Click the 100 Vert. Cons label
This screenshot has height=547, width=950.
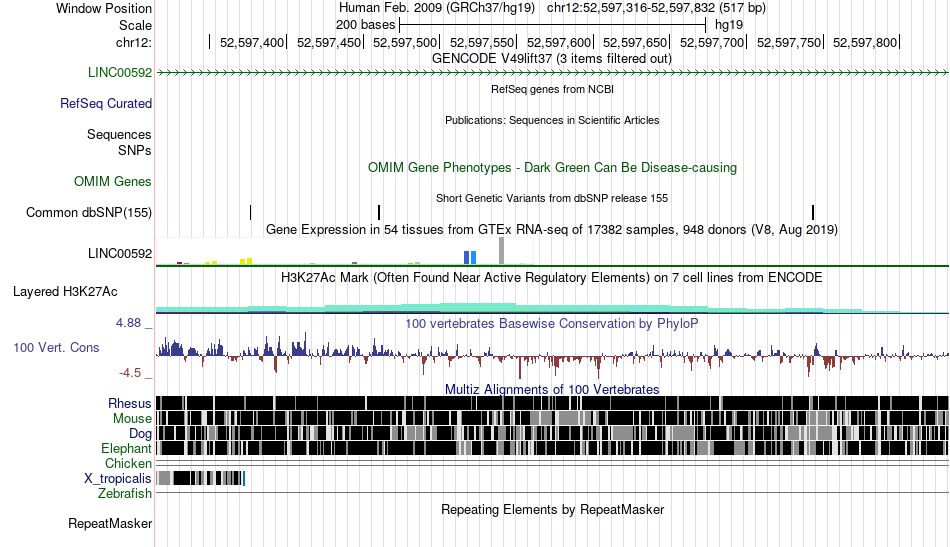pyautogui.click(x=56, y=348)
